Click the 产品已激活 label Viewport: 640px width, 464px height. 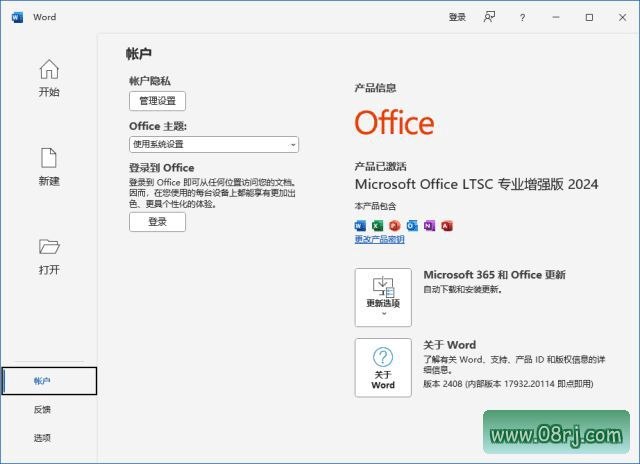[x=380, y=167]
